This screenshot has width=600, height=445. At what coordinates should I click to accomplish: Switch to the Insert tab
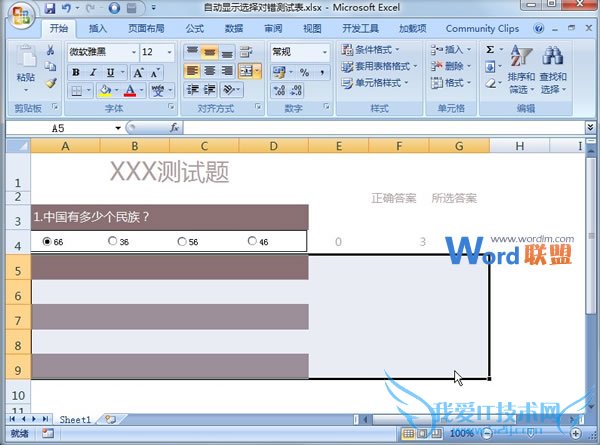coord(98,28)
